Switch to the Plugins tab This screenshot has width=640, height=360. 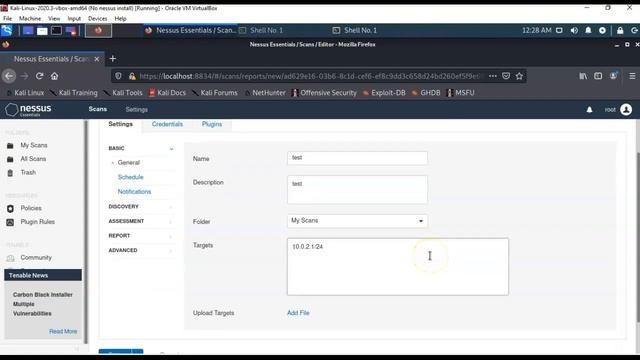point(212,124)
